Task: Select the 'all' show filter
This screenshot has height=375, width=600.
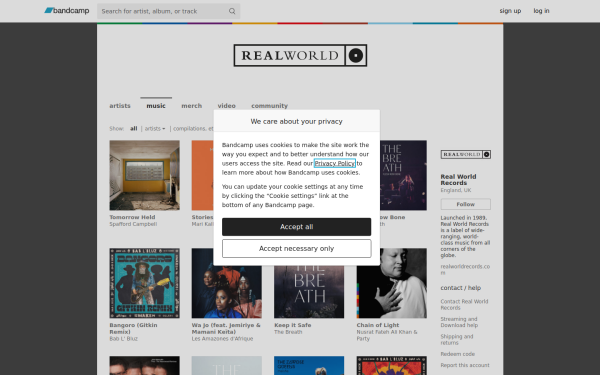Action: point(134,129)
